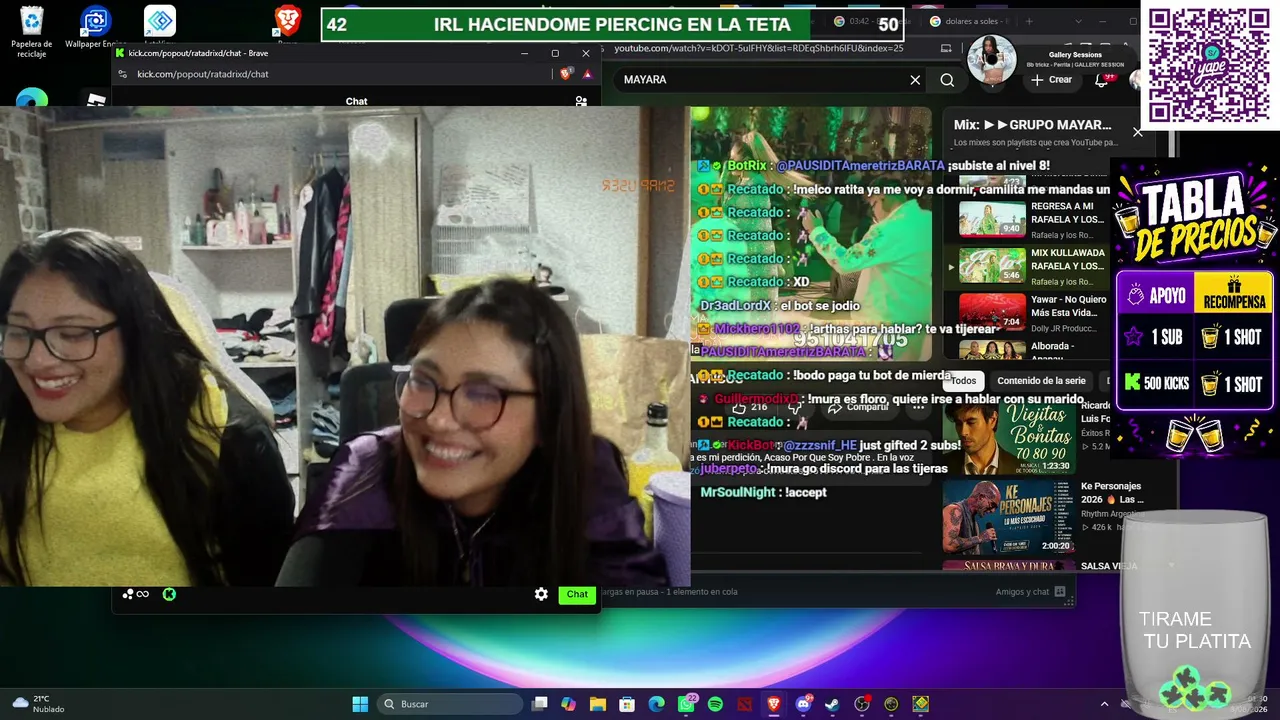The width and height of the screenshot is (1280, 720).
Task: Open the site settings icon beside kick.com address
Action: click(x=122, y=74)
